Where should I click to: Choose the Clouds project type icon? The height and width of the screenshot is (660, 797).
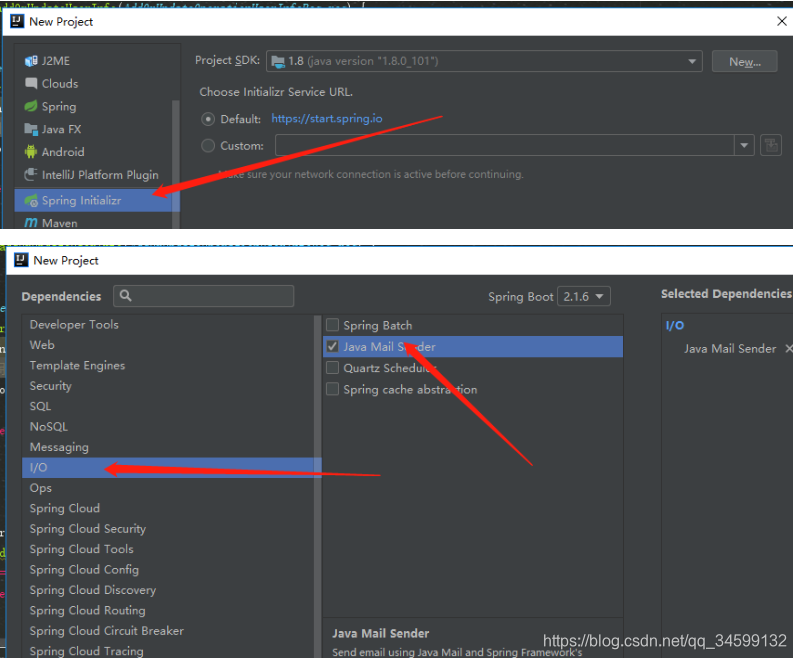[31, 83]
